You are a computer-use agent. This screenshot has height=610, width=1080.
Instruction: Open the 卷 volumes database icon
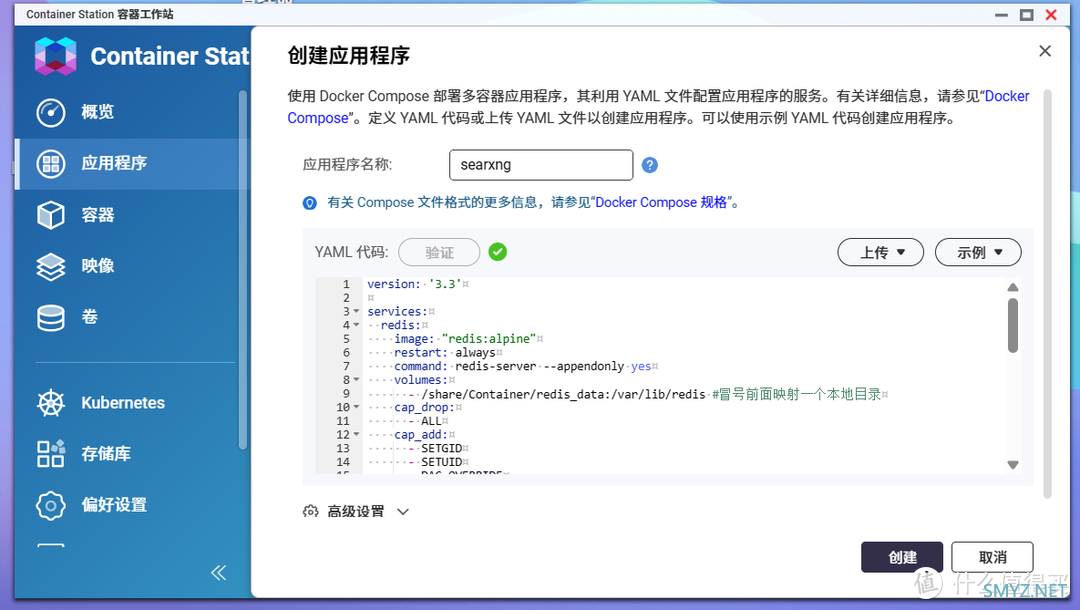51,317
